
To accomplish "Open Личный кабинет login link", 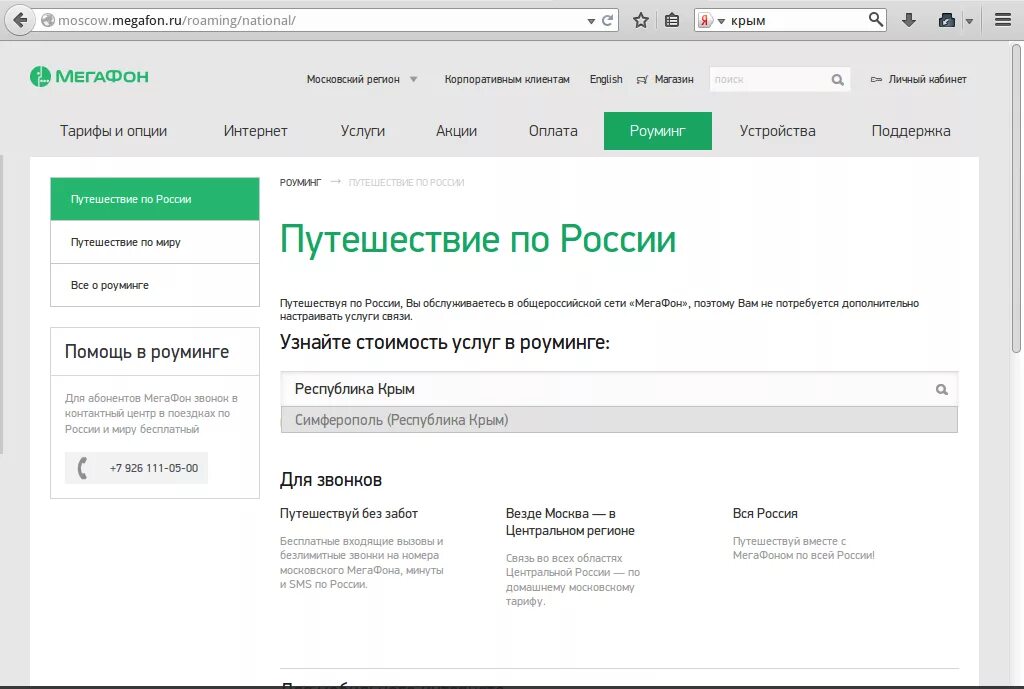I will [927, 79].
